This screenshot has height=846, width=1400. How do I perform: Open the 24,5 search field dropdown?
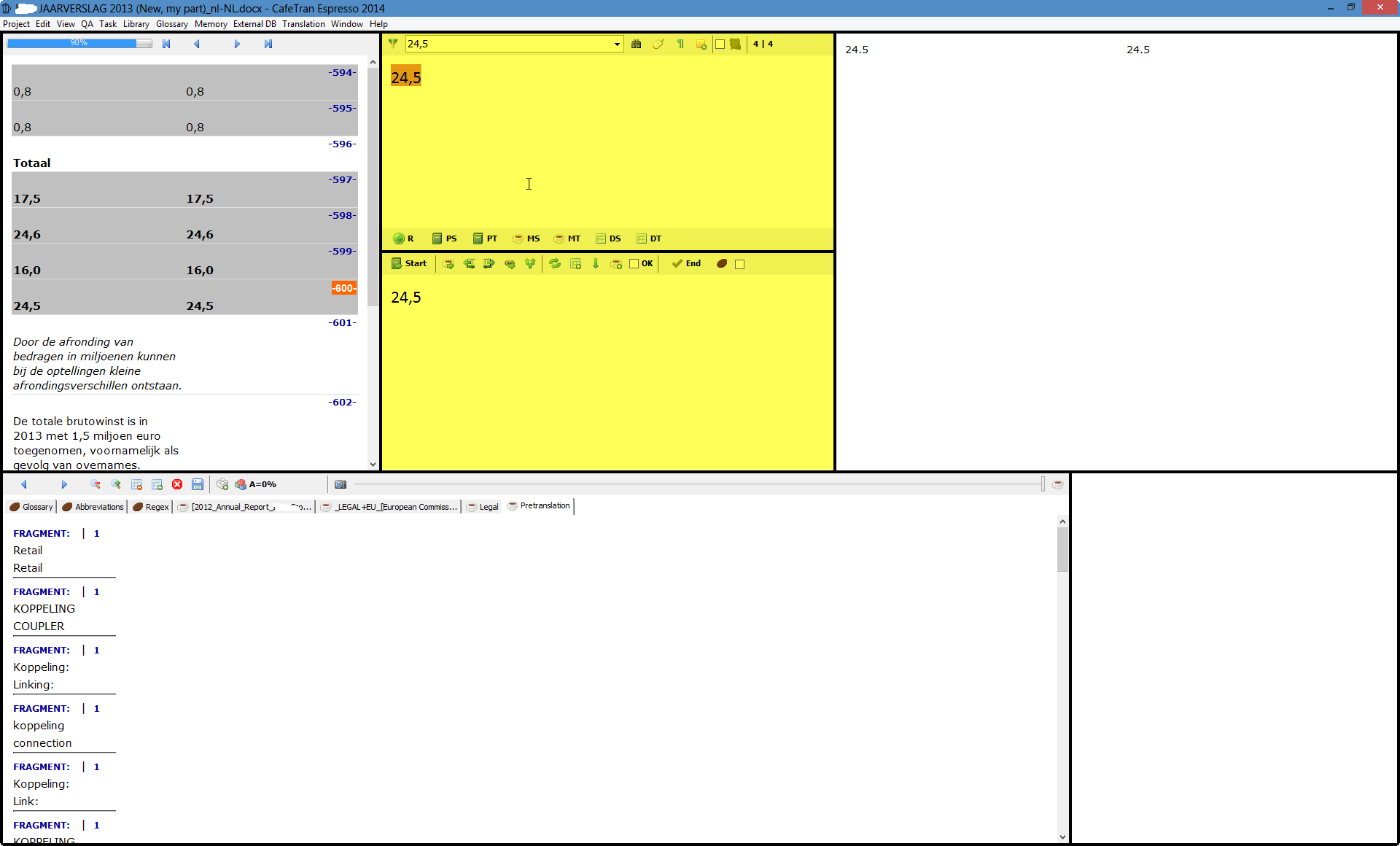617,44
